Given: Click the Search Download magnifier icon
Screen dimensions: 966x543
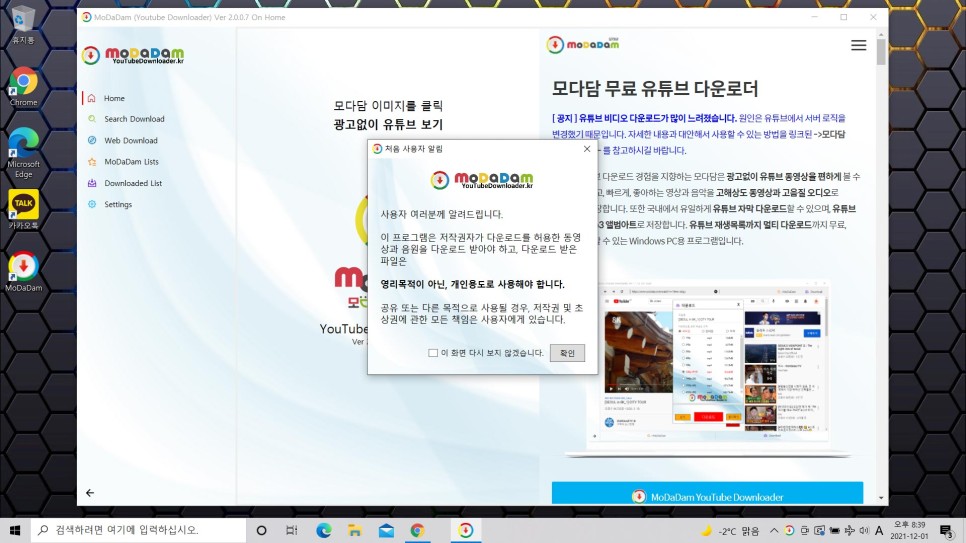Looking at the screenshot, I should tap(92, 119).
